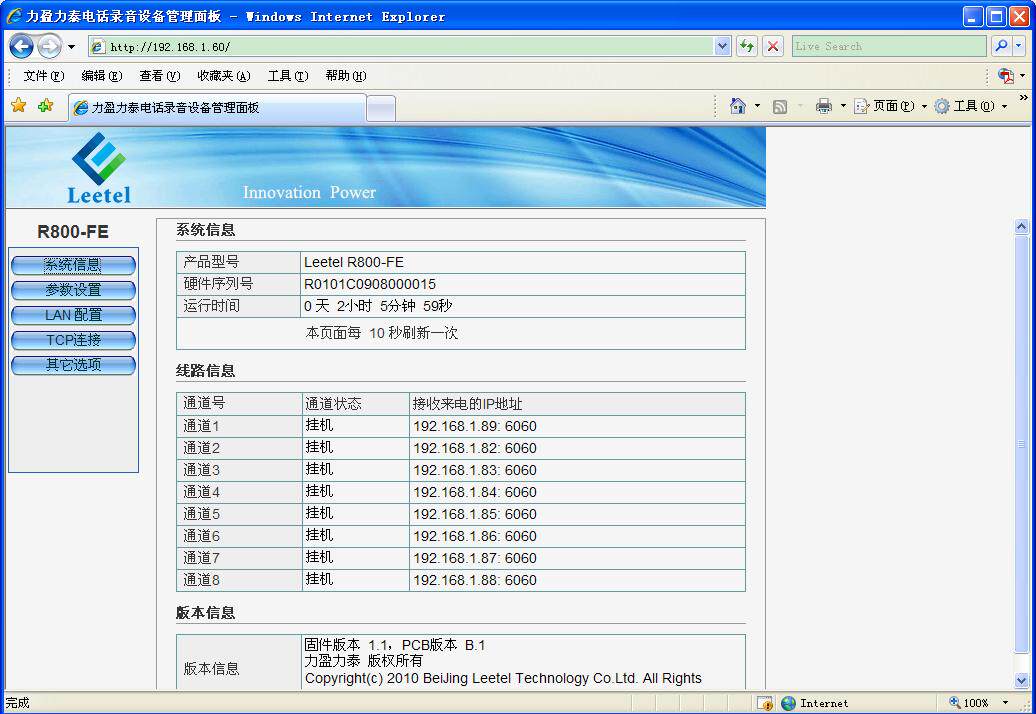This screenshot has height=714, width=1036.
Task: Click the Print icon
Action: 824,106
